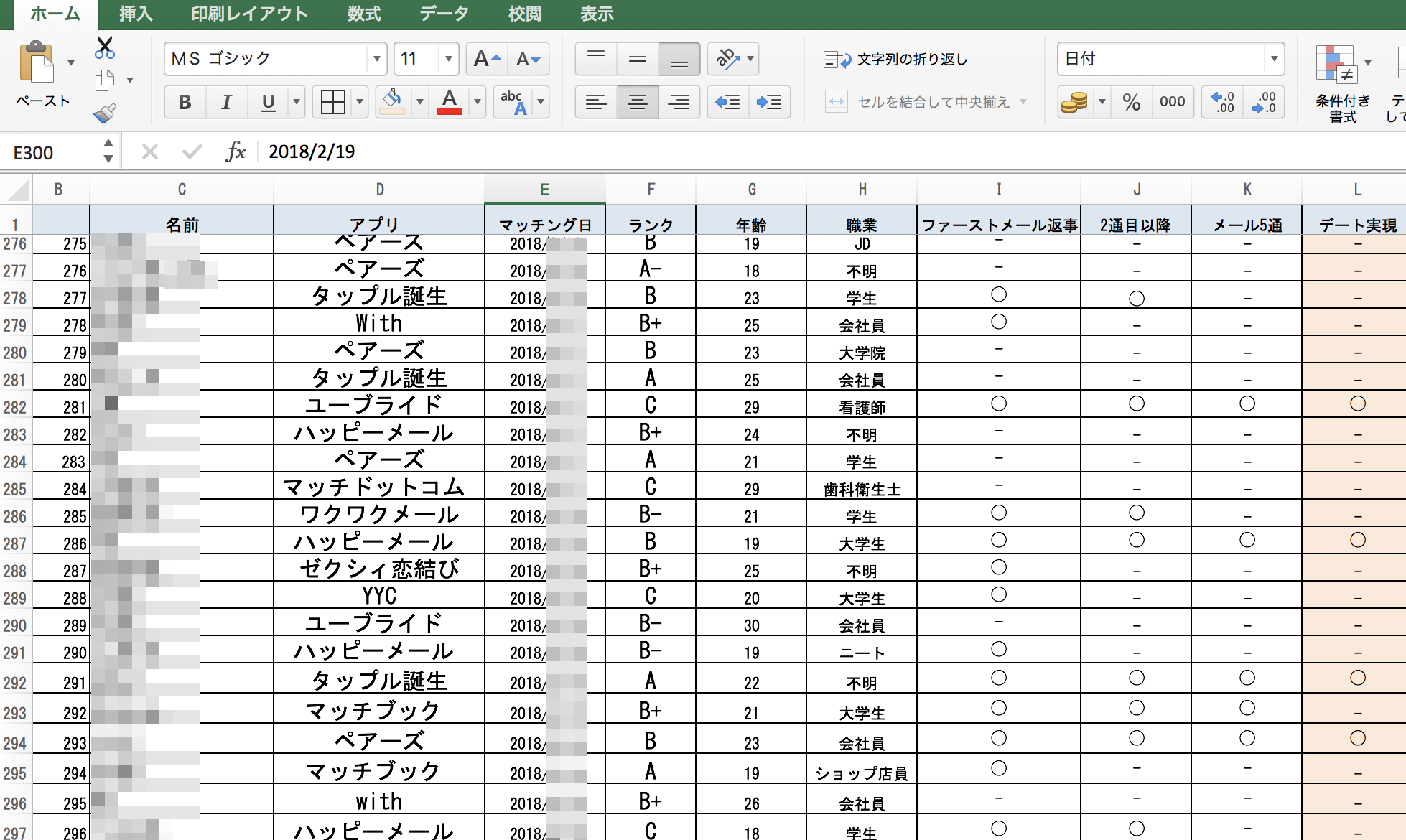Apply red font color A icon
The height and width of the screenshot is (840, 1406).
(450, 102)
